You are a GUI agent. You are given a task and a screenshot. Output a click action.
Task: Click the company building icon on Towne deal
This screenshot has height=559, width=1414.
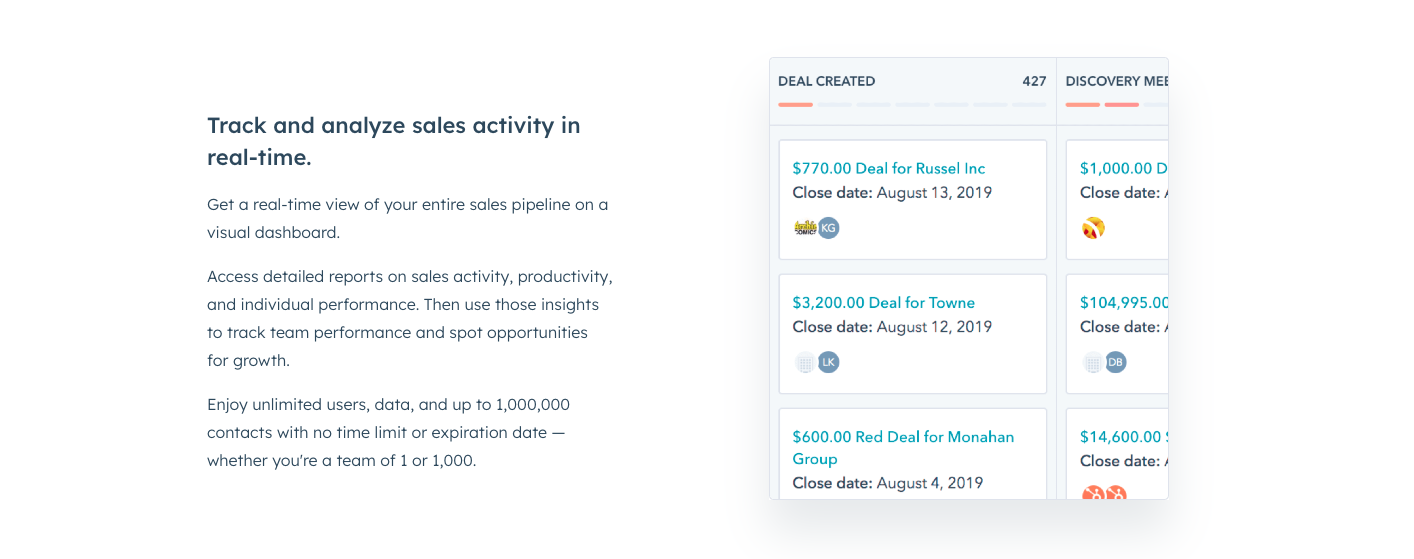pos(805,362)
